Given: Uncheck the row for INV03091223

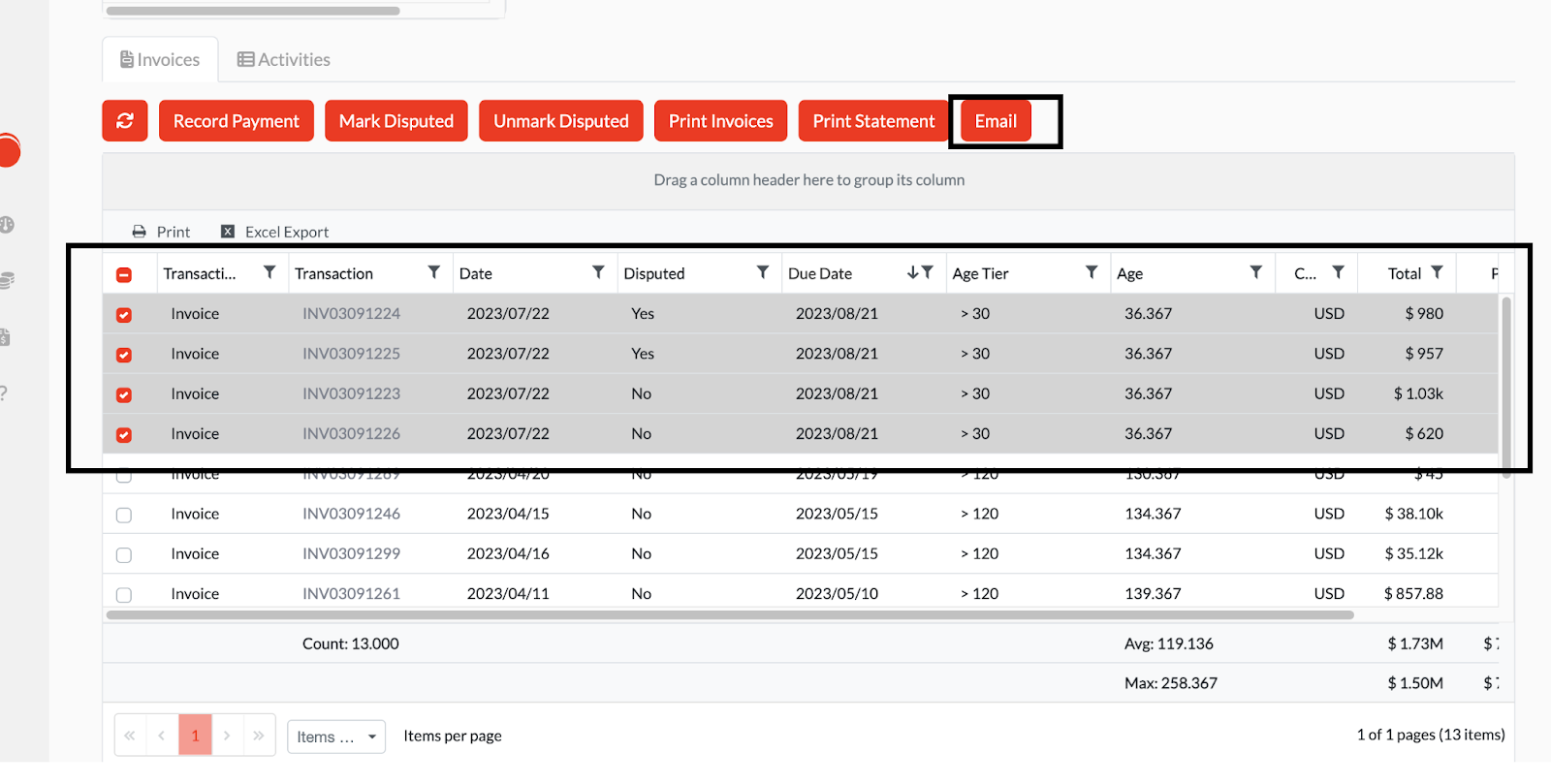Looking at the screenshot, I should (x=124, y=395).
